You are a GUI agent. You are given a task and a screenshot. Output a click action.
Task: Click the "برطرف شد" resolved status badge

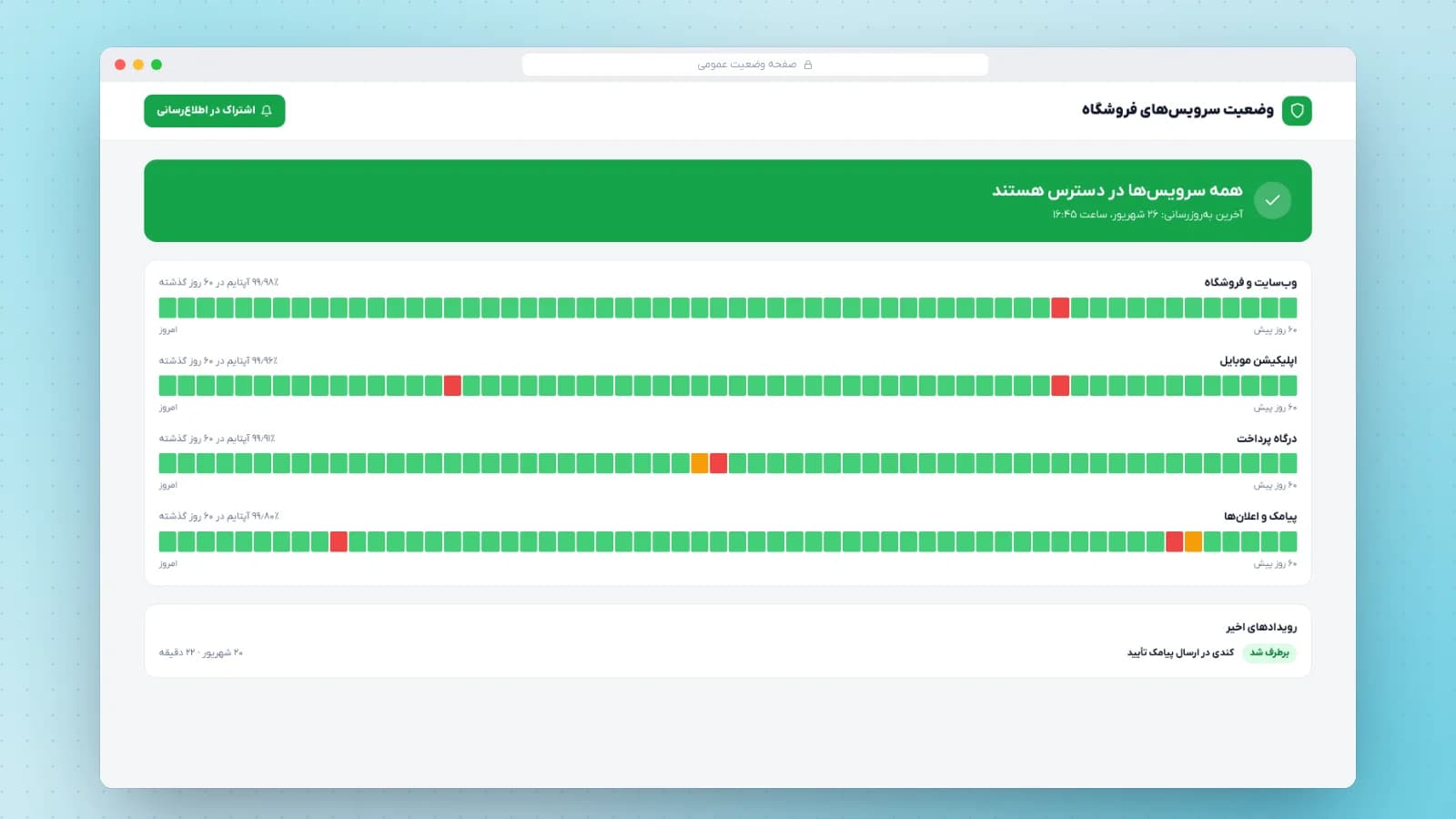click(x=1269, y=652)
